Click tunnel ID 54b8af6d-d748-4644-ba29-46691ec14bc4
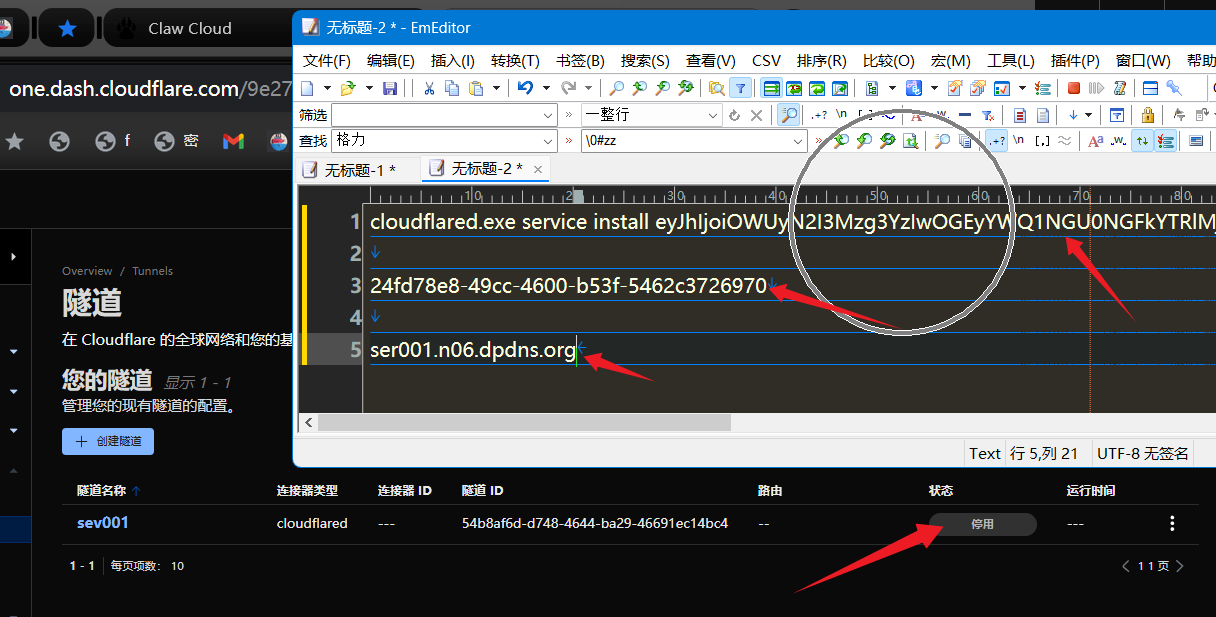Screen dimensions: 1216x617 [x=595, y=523]
